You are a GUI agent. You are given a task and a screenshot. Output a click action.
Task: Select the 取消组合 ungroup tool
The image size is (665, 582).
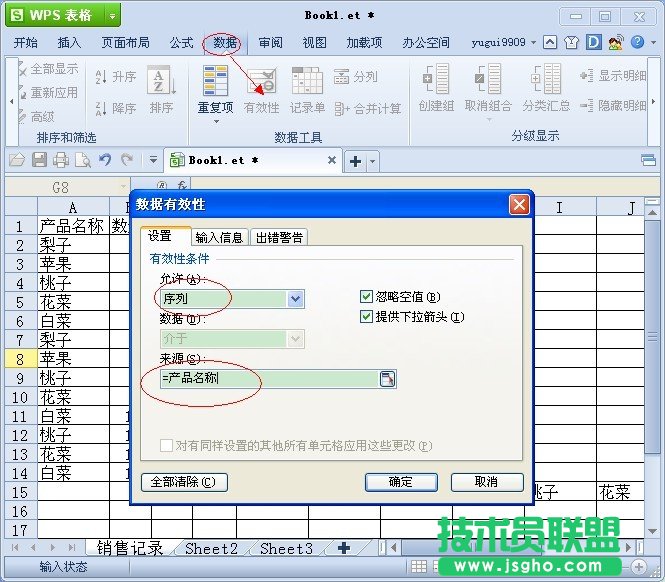coord(488,88)
